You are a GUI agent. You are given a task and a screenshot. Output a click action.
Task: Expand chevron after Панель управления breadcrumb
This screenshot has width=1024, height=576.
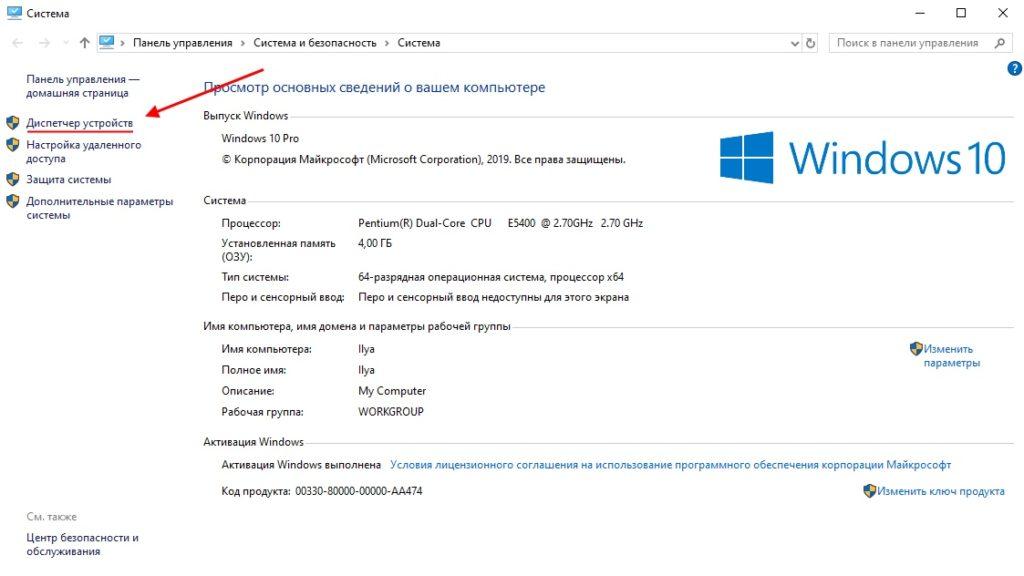pos(243,43)
